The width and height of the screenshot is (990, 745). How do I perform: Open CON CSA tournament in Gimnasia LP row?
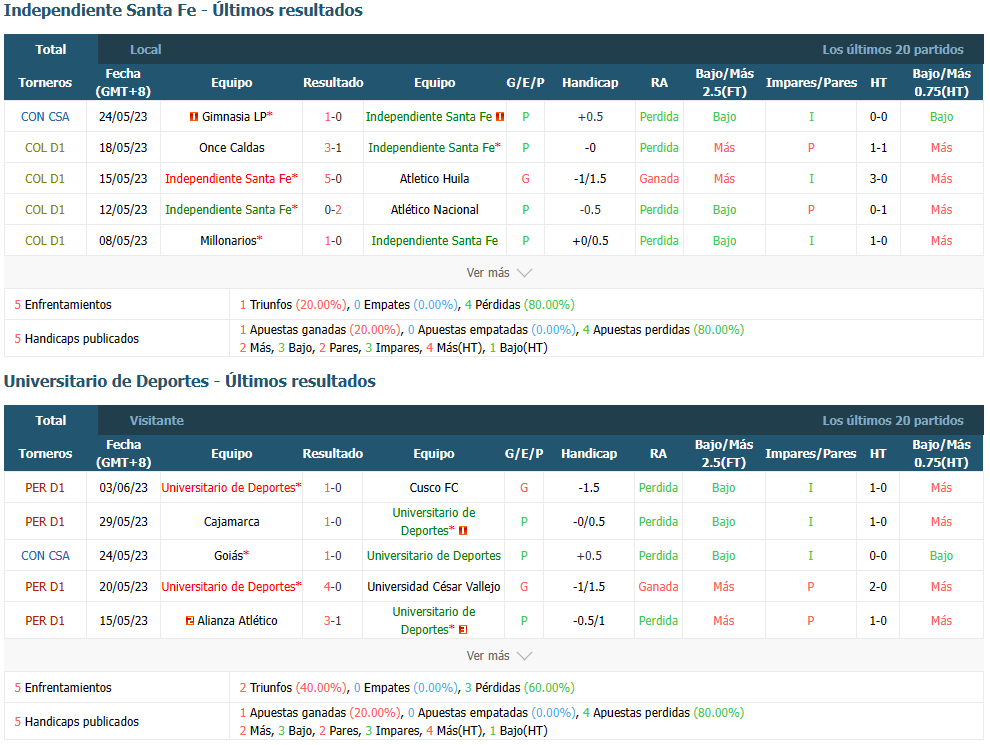45,117
